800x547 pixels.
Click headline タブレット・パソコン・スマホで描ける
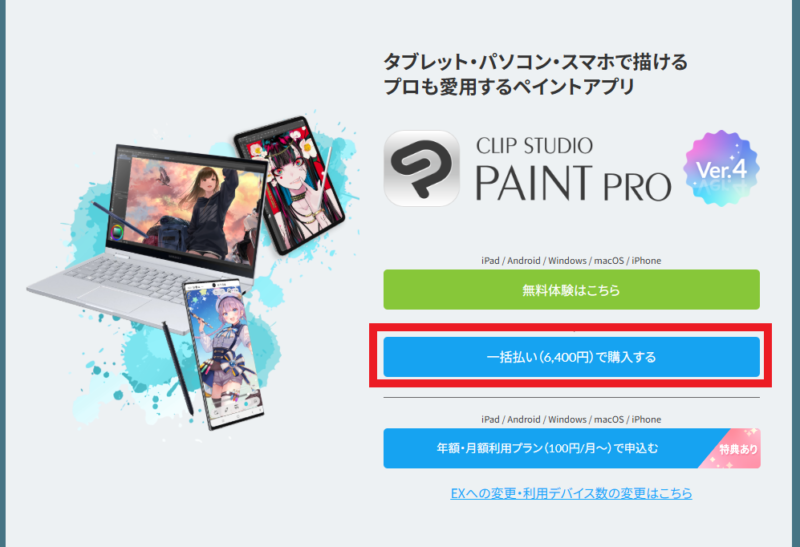tap(536, 62)
